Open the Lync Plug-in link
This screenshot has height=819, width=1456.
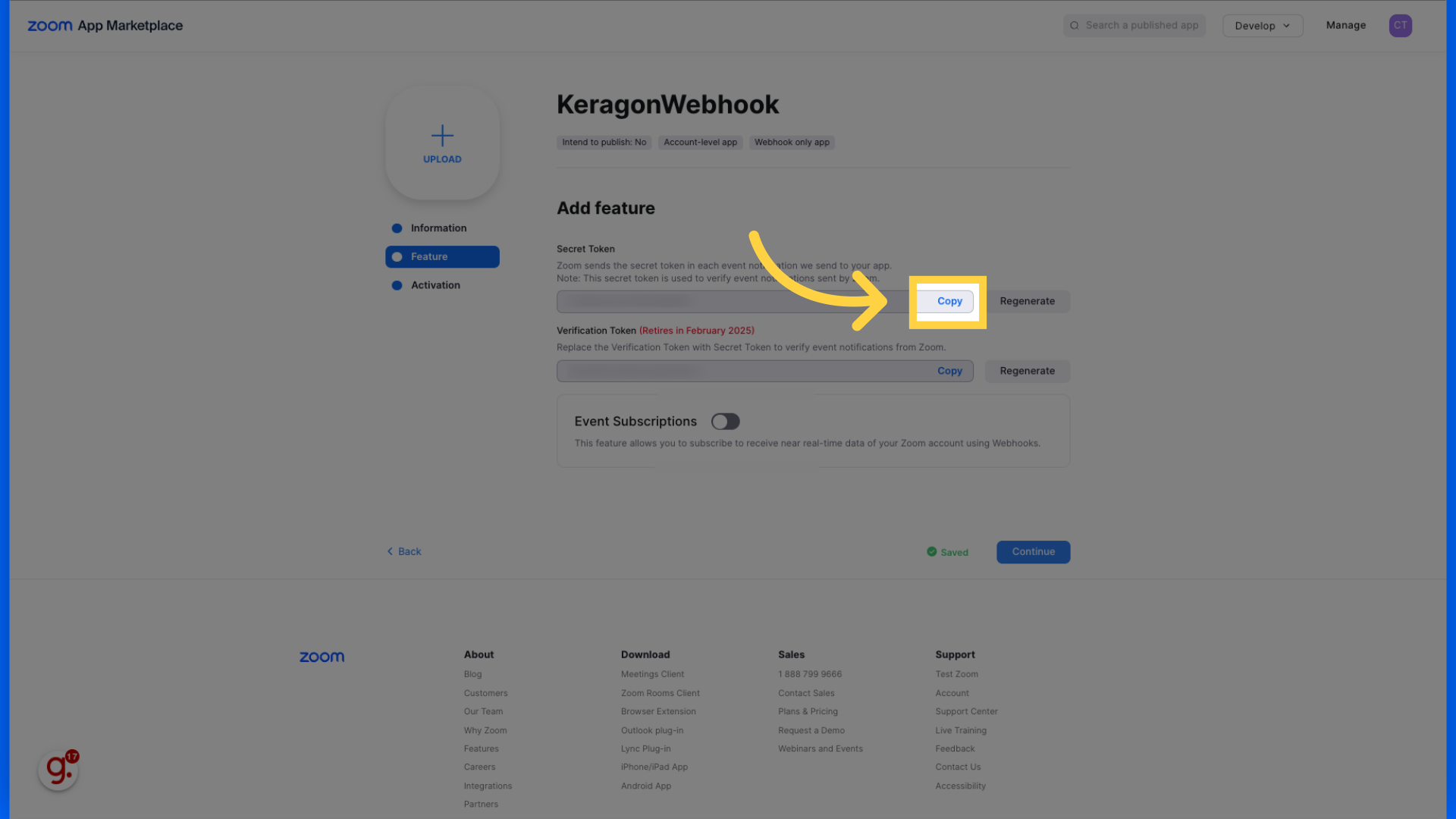tap(645, 749)
